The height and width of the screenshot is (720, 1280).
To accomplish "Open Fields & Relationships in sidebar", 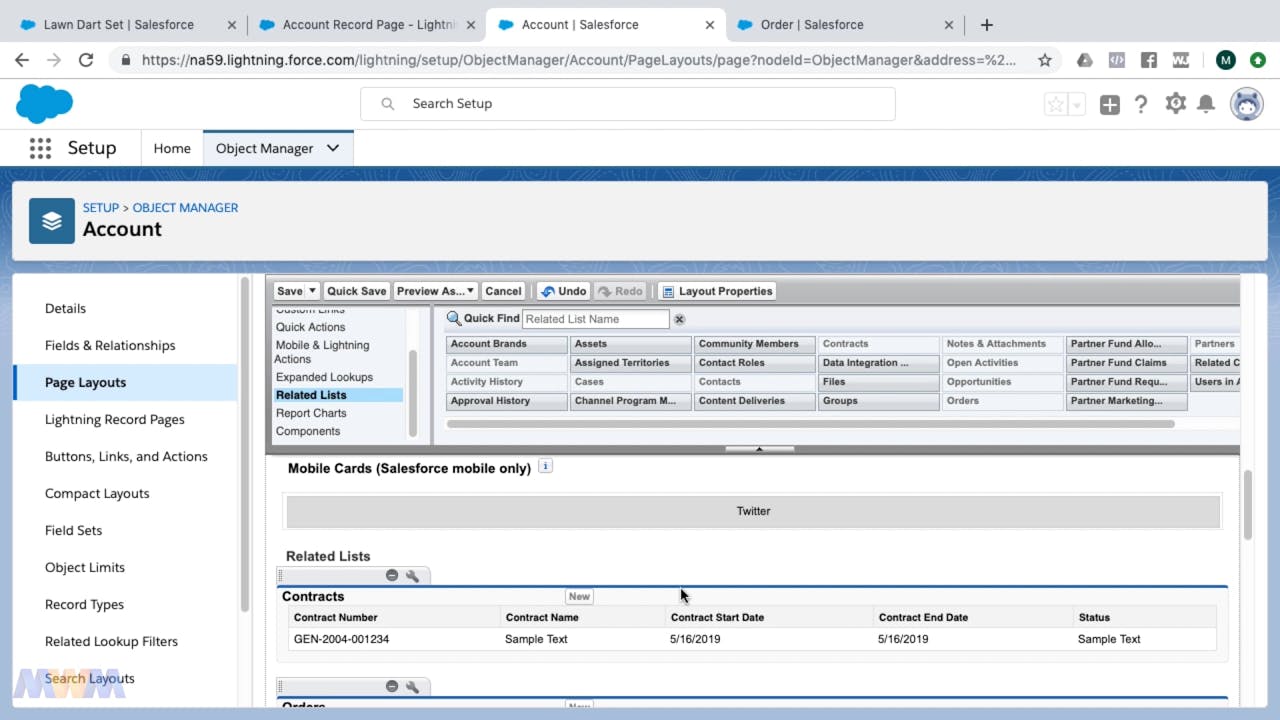I will pos(110,345).
